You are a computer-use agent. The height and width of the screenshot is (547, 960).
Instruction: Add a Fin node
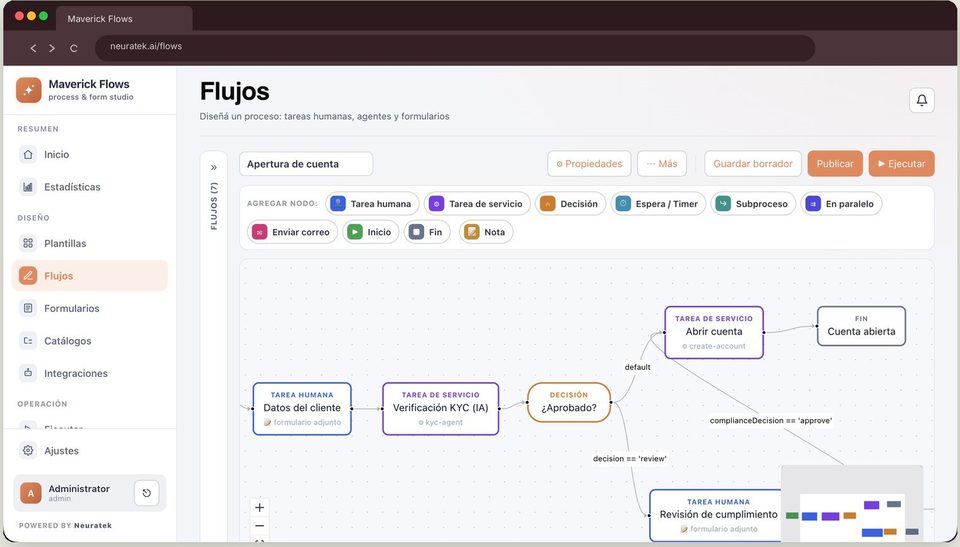(x=427, y=232)
